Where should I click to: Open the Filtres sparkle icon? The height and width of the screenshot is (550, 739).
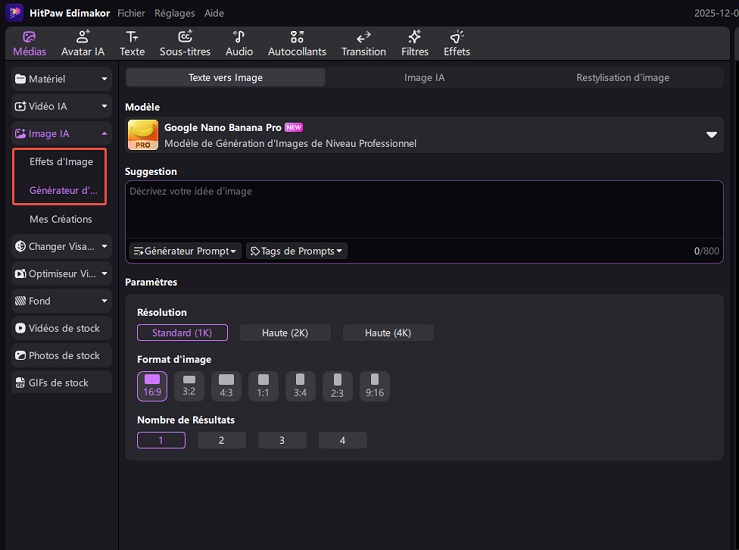click(414, 37)
